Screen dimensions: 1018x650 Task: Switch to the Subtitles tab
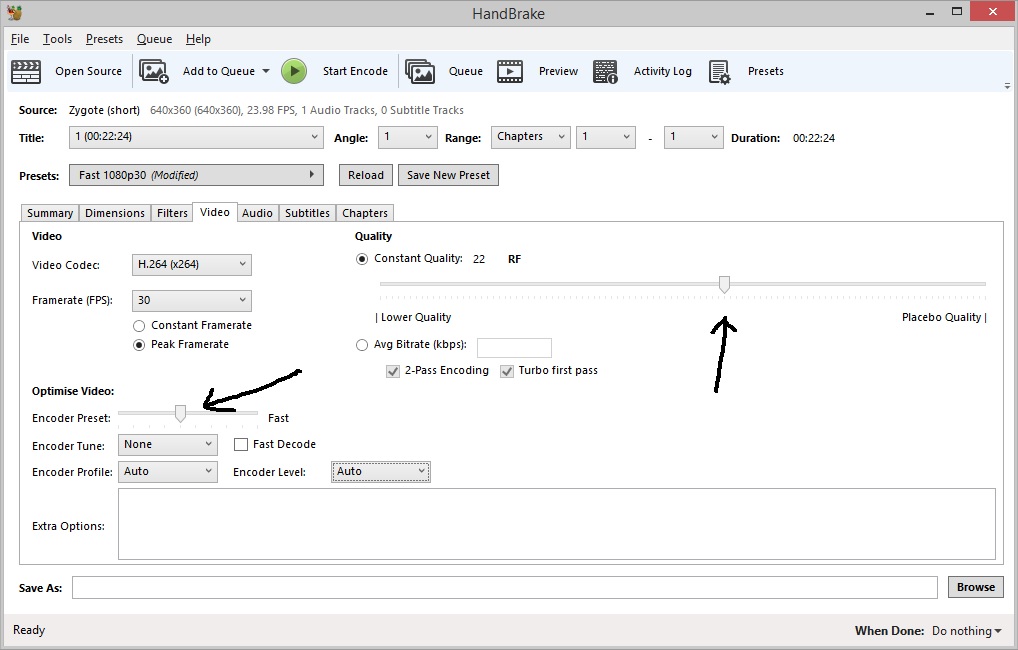307,213
